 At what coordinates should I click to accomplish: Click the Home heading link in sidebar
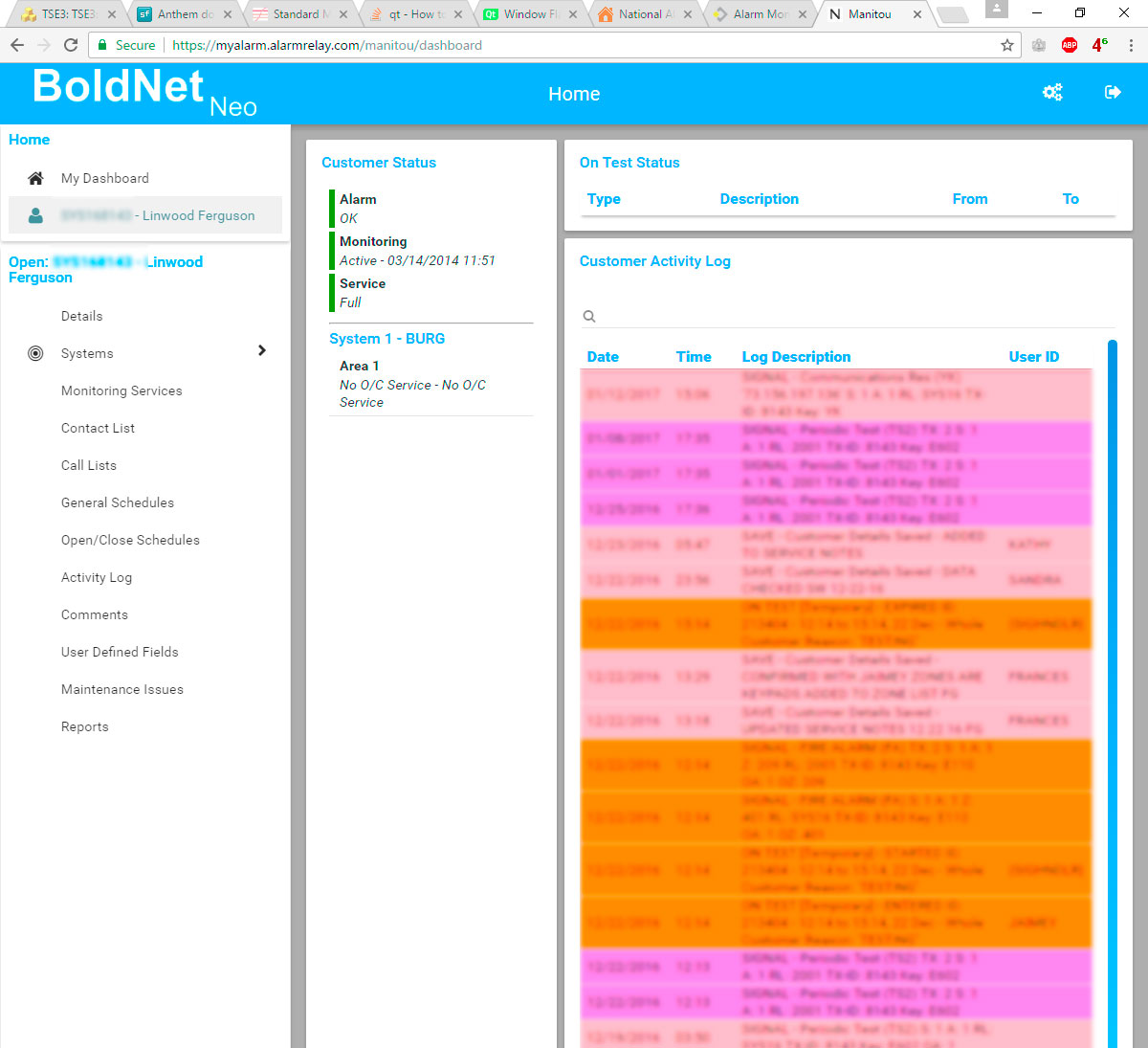[29, 140]
